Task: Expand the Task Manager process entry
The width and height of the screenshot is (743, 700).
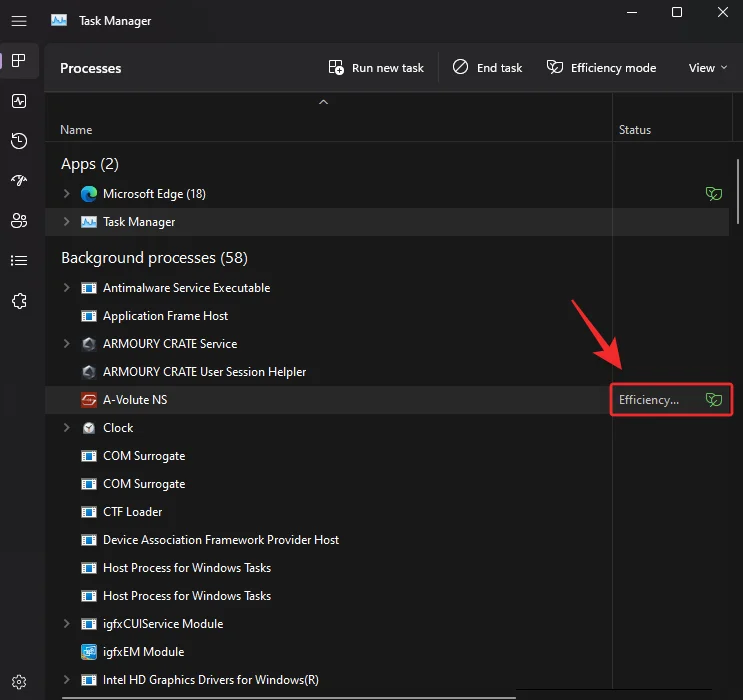Action: coord(66,221)
